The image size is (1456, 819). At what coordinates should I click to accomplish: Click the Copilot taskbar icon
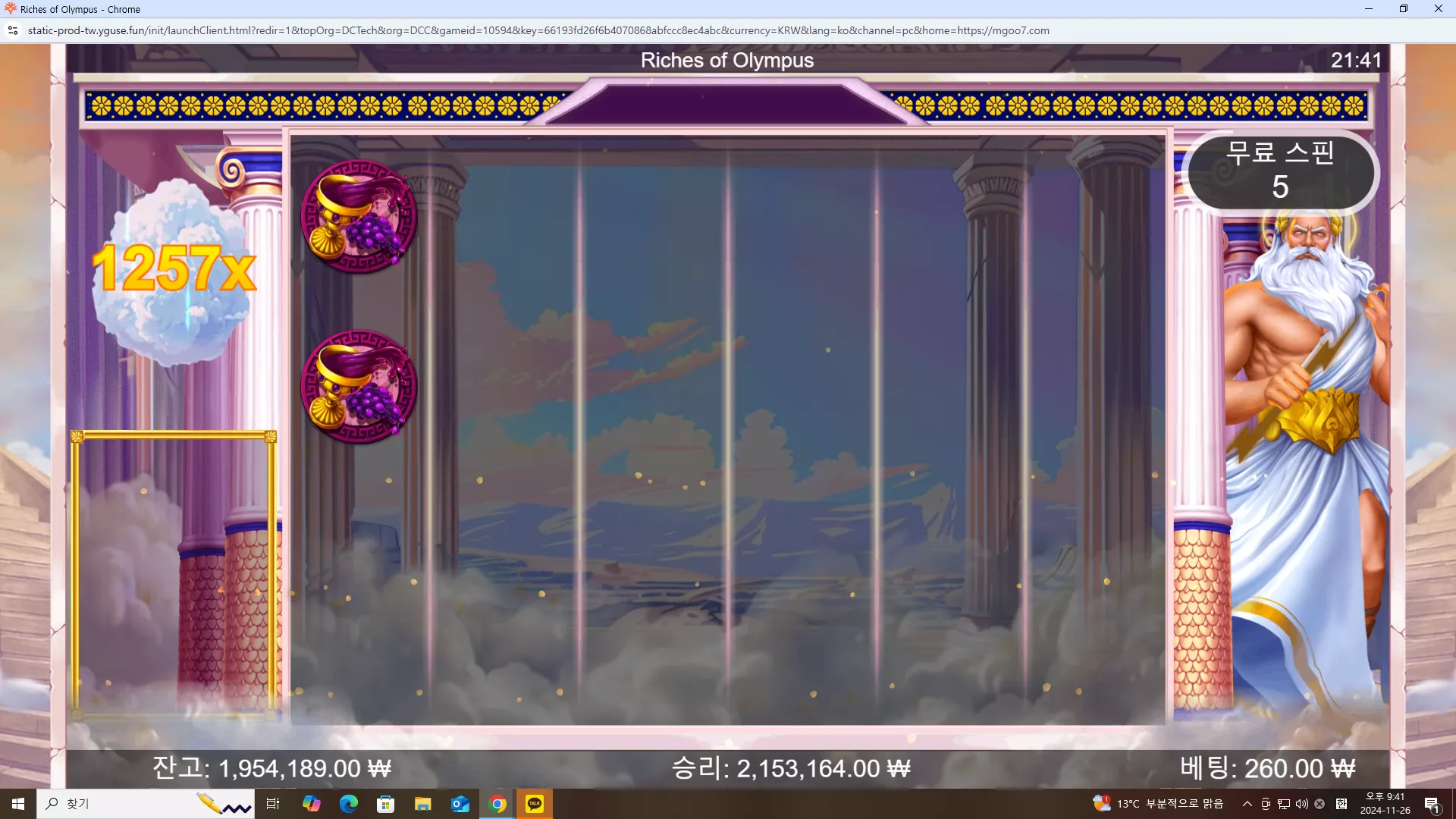(311, 804)
